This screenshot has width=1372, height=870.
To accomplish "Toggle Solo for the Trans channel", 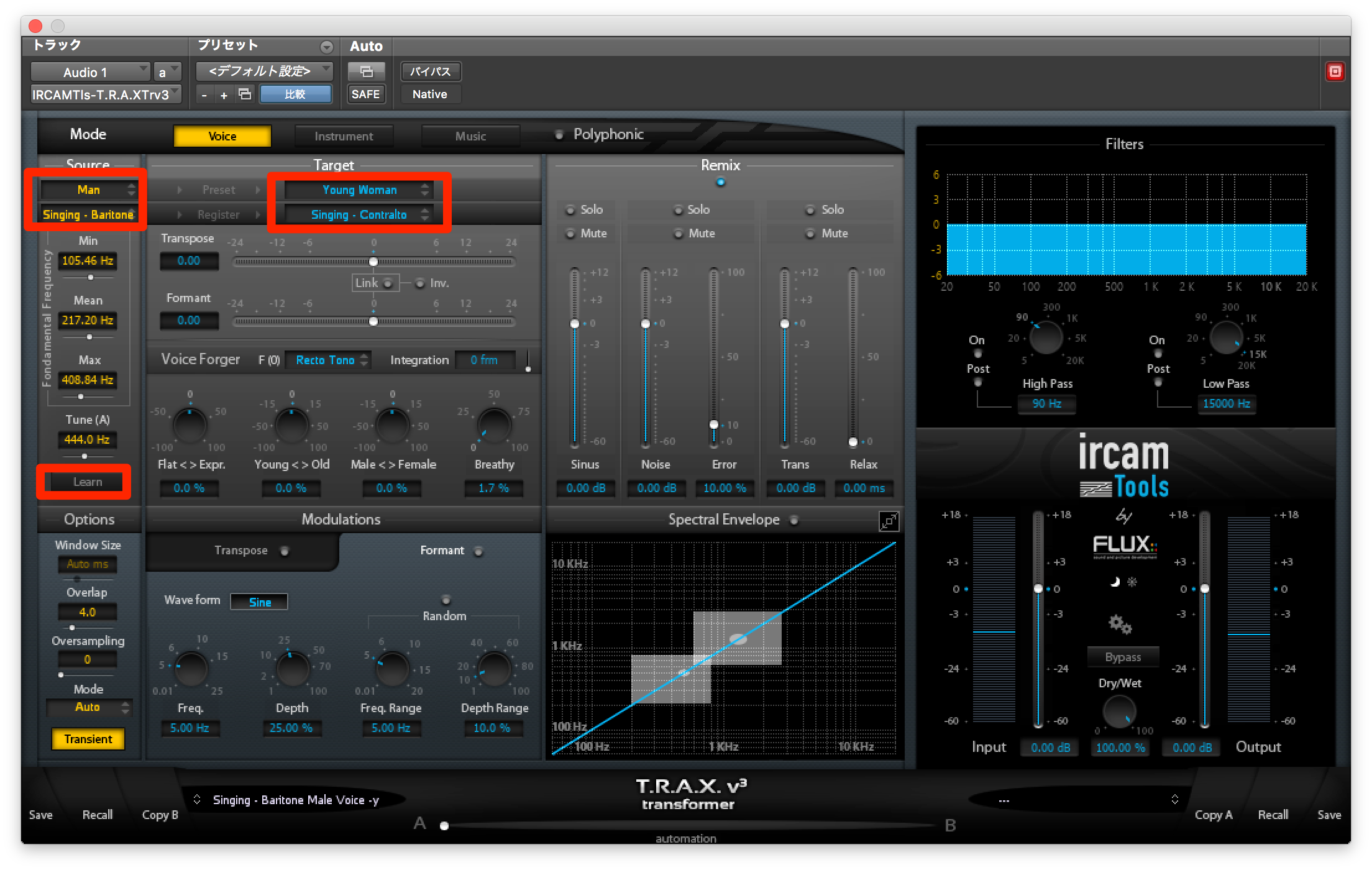I will pyautogui.click(x=810, y=210).
